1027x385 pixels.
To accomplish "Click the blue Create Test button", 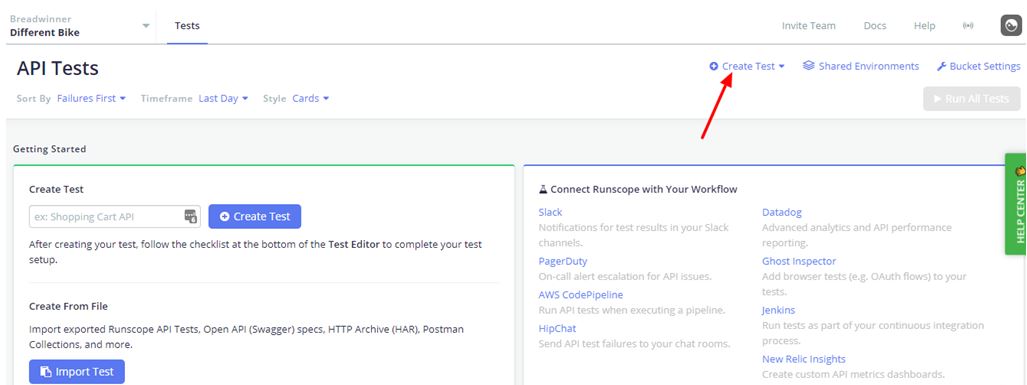I will tap(255, 217).
